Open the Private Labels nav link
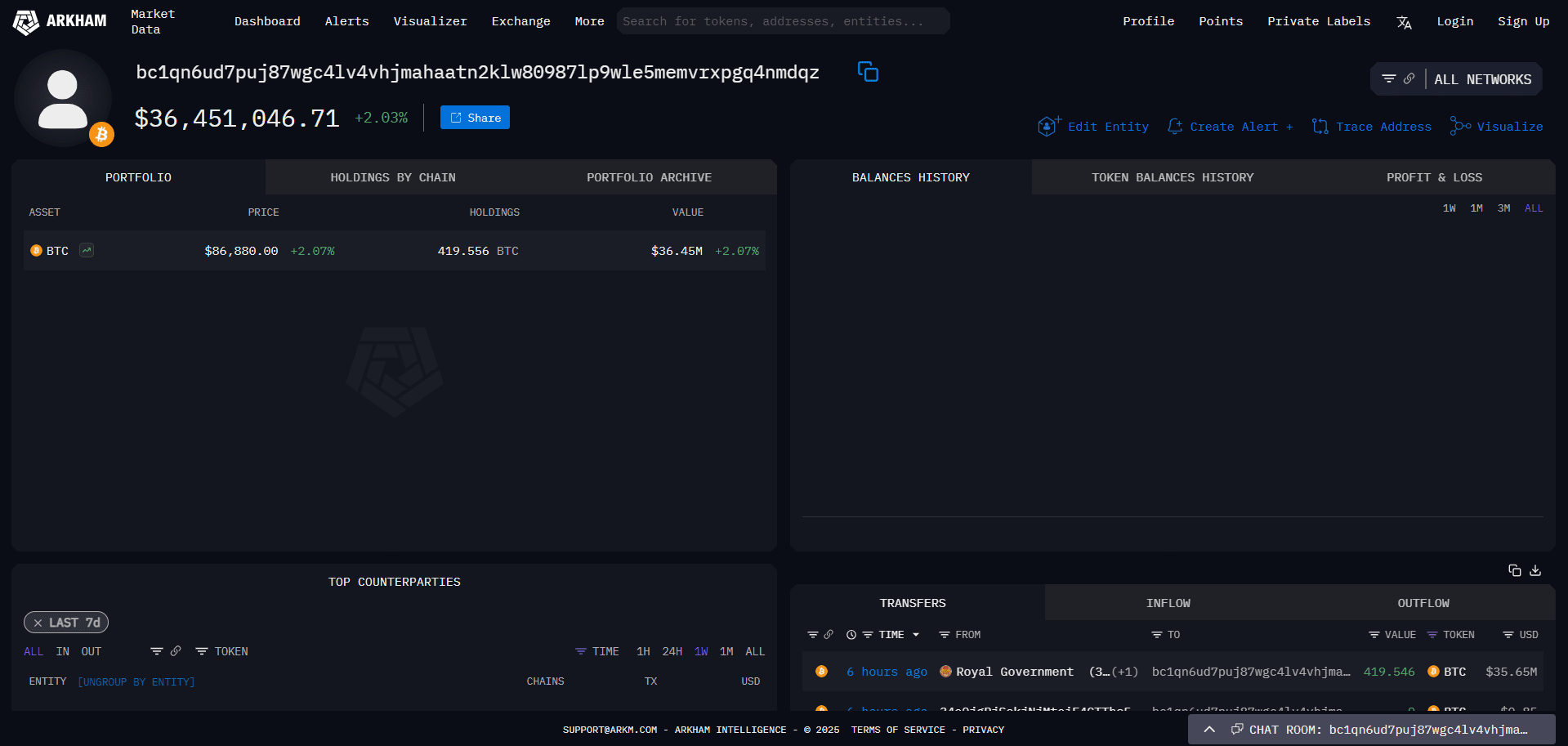1568x746 pixels. point(1319,21)
